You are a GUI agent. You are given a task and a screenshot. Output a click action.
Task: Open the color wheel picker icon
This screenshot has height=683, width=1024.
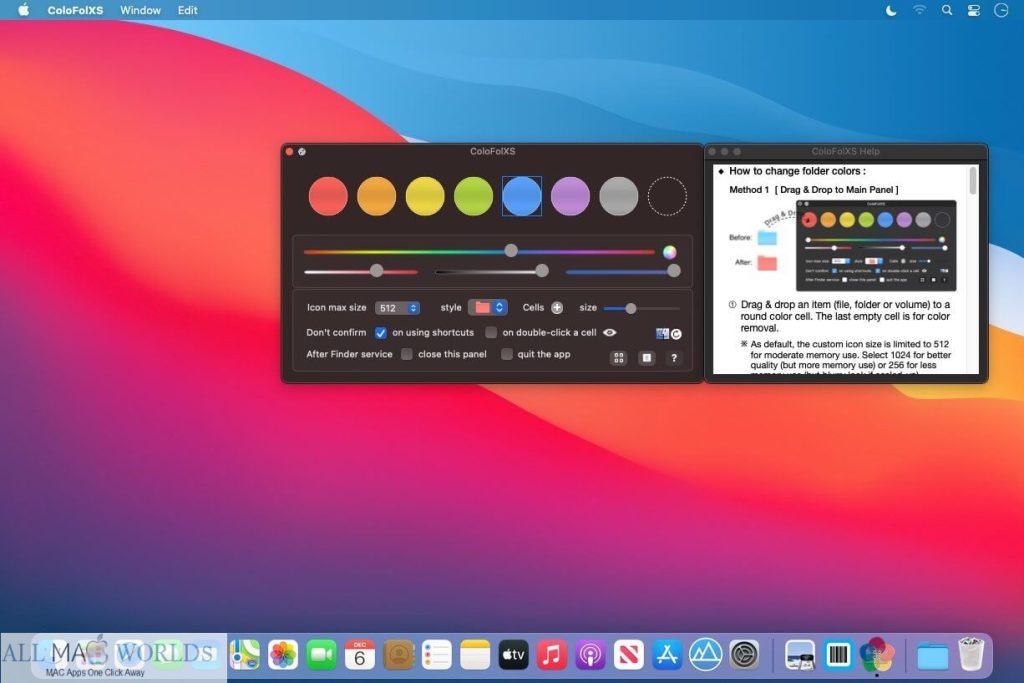[669, 252]
